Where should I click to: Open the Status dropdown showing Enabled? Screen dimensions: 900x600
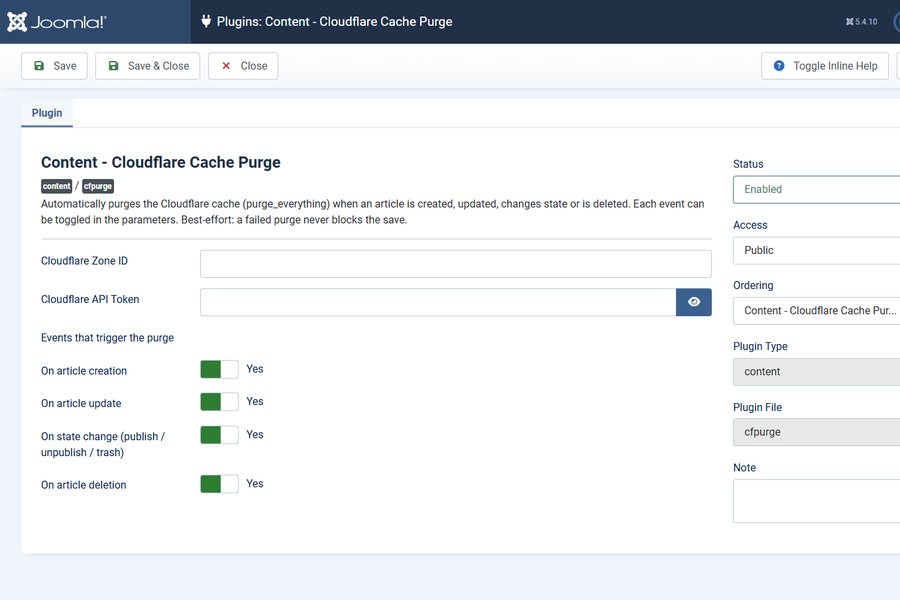pos(816,189)
